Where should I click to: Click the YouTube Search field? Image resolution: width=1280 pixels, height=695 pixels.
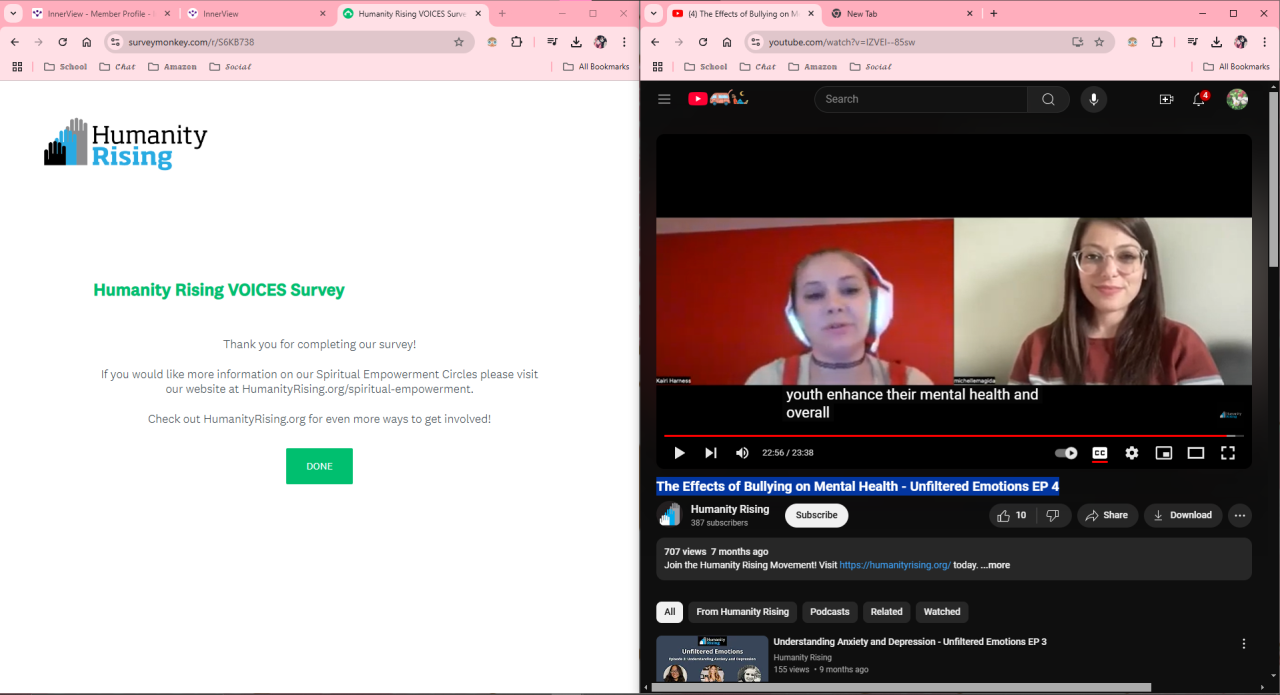click(x=921, y=99)
